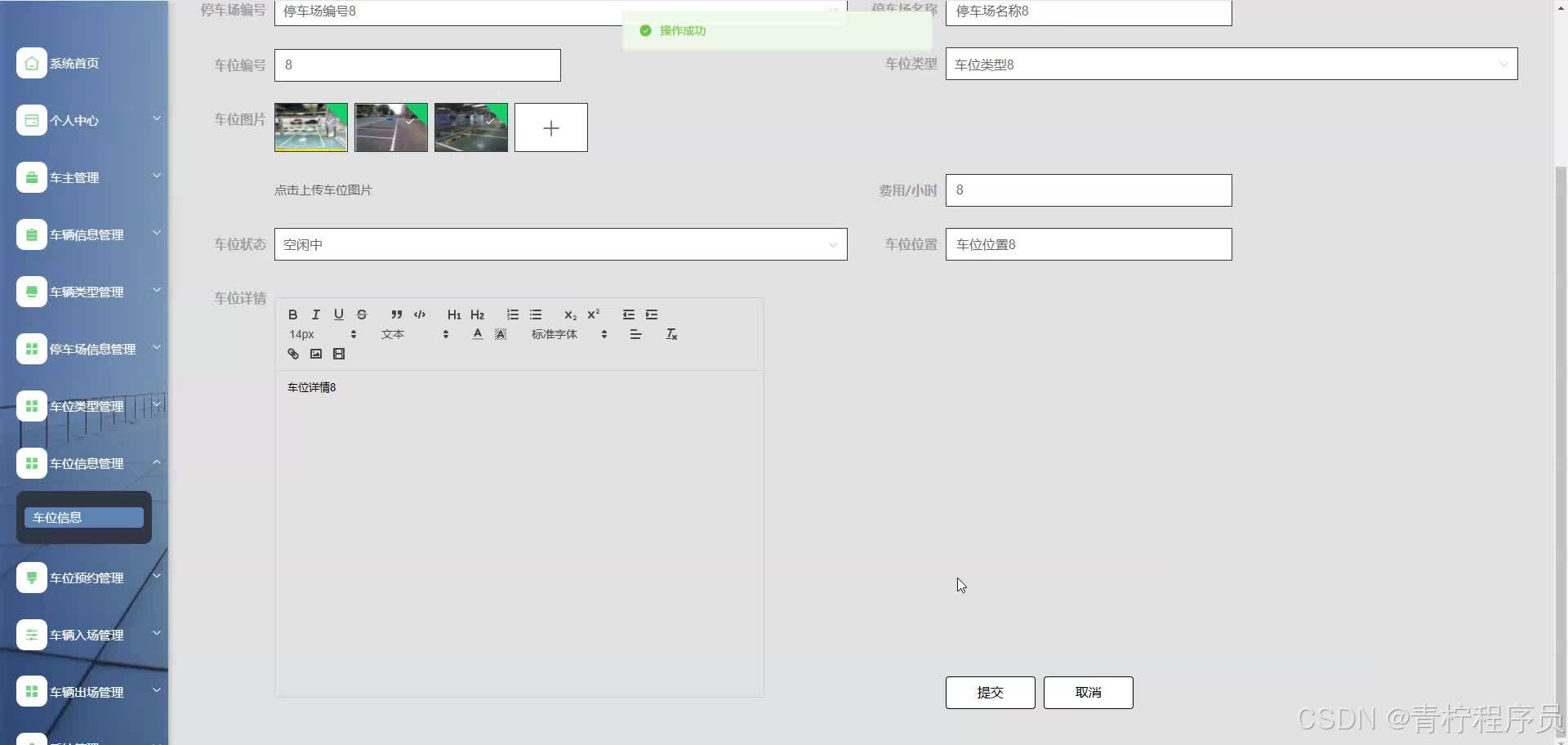This screenshot has width=1568, height=745.
Task: Apply Heading 1 style
Action: pos(454,315)
